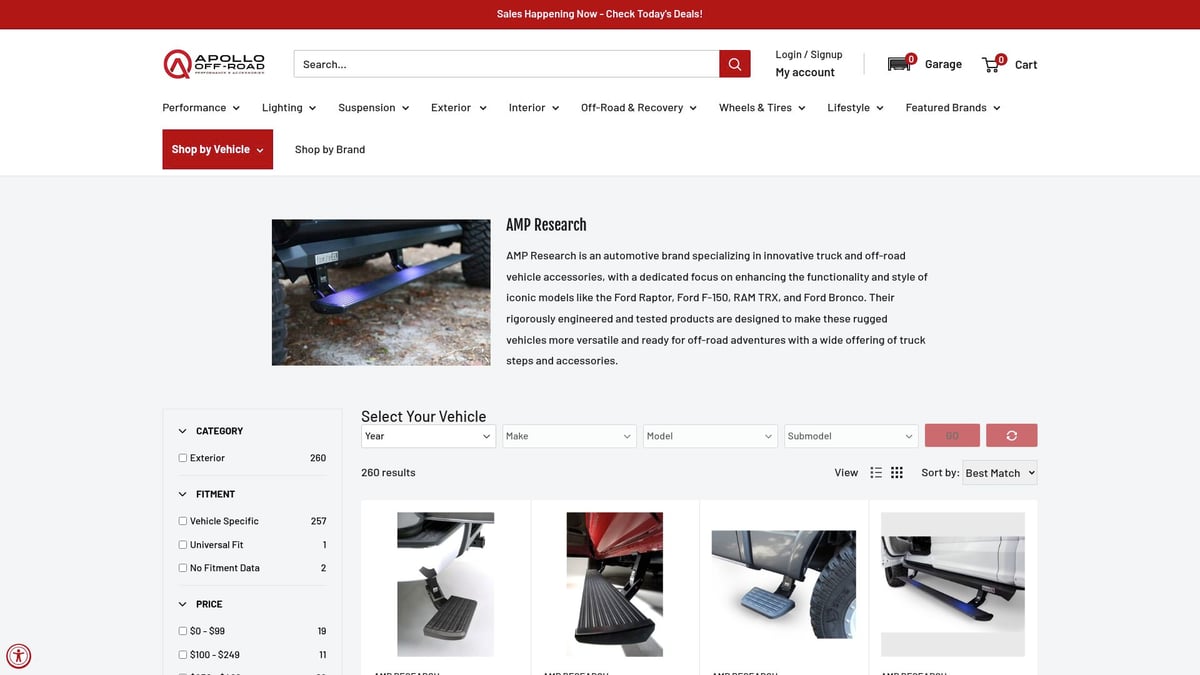This screenshot has width=1200, height=675.
Task: Click the magnifying glass search button
Action: [x=734, y=64]
